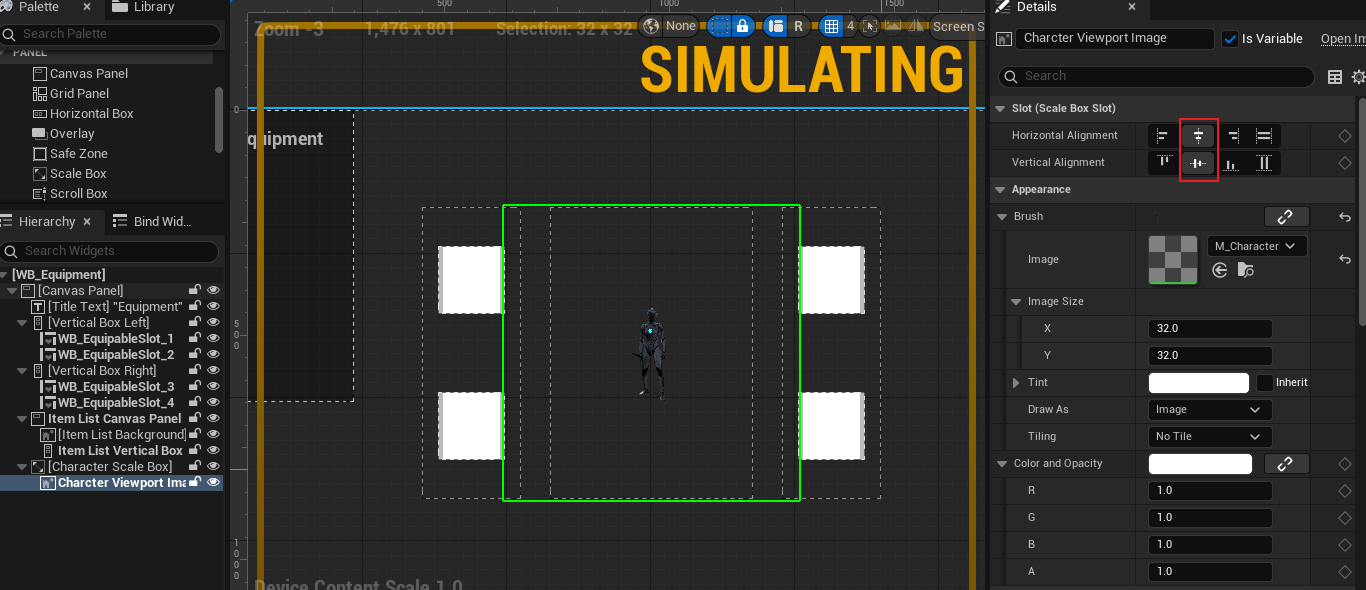Open the Color and Opacity swatch
The width and height of the screenshot is (1366, 590).
1200,464
